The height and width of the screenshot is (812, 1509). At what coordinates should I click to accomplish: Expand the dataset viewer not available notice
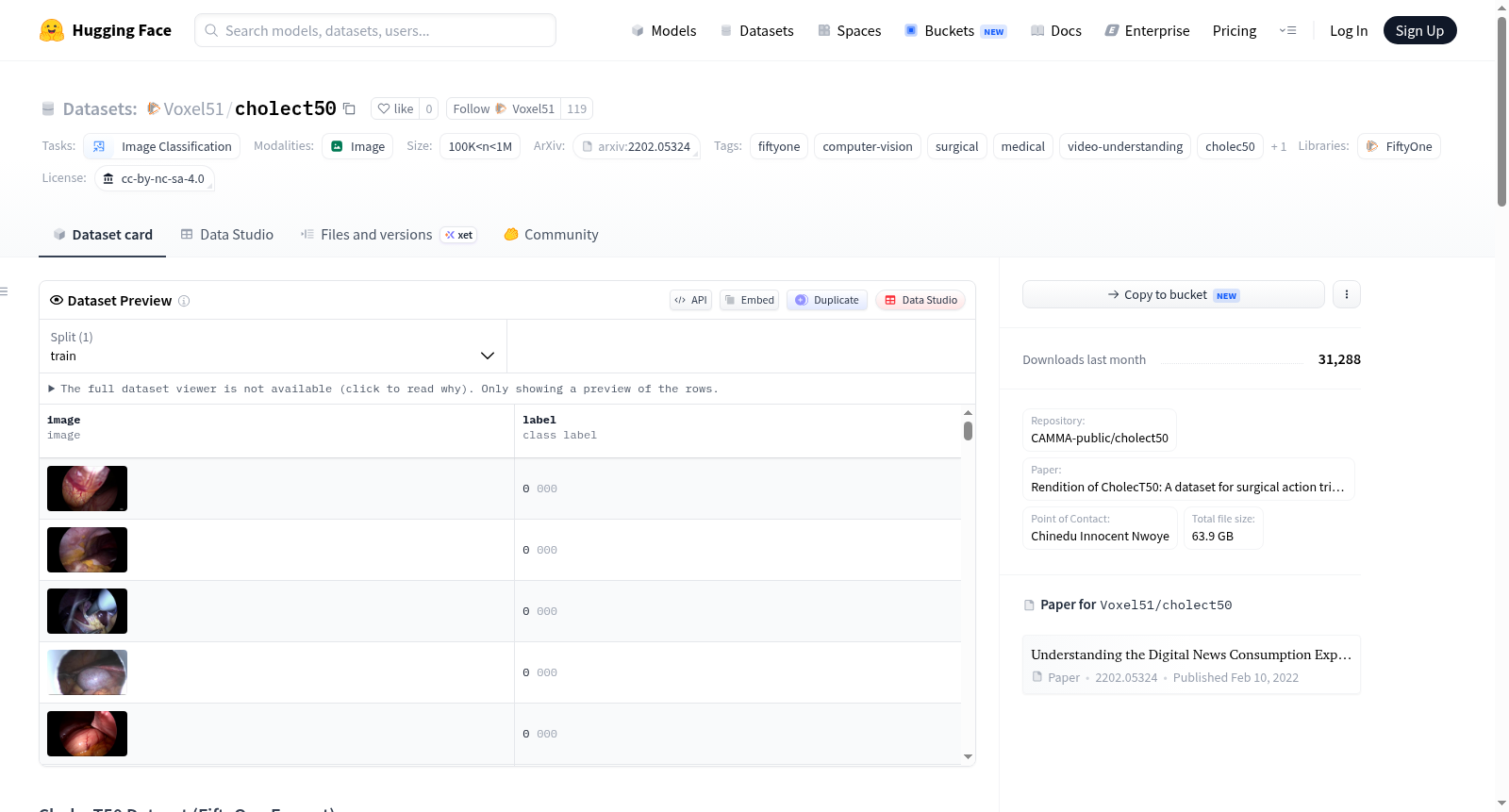[383, 389]
